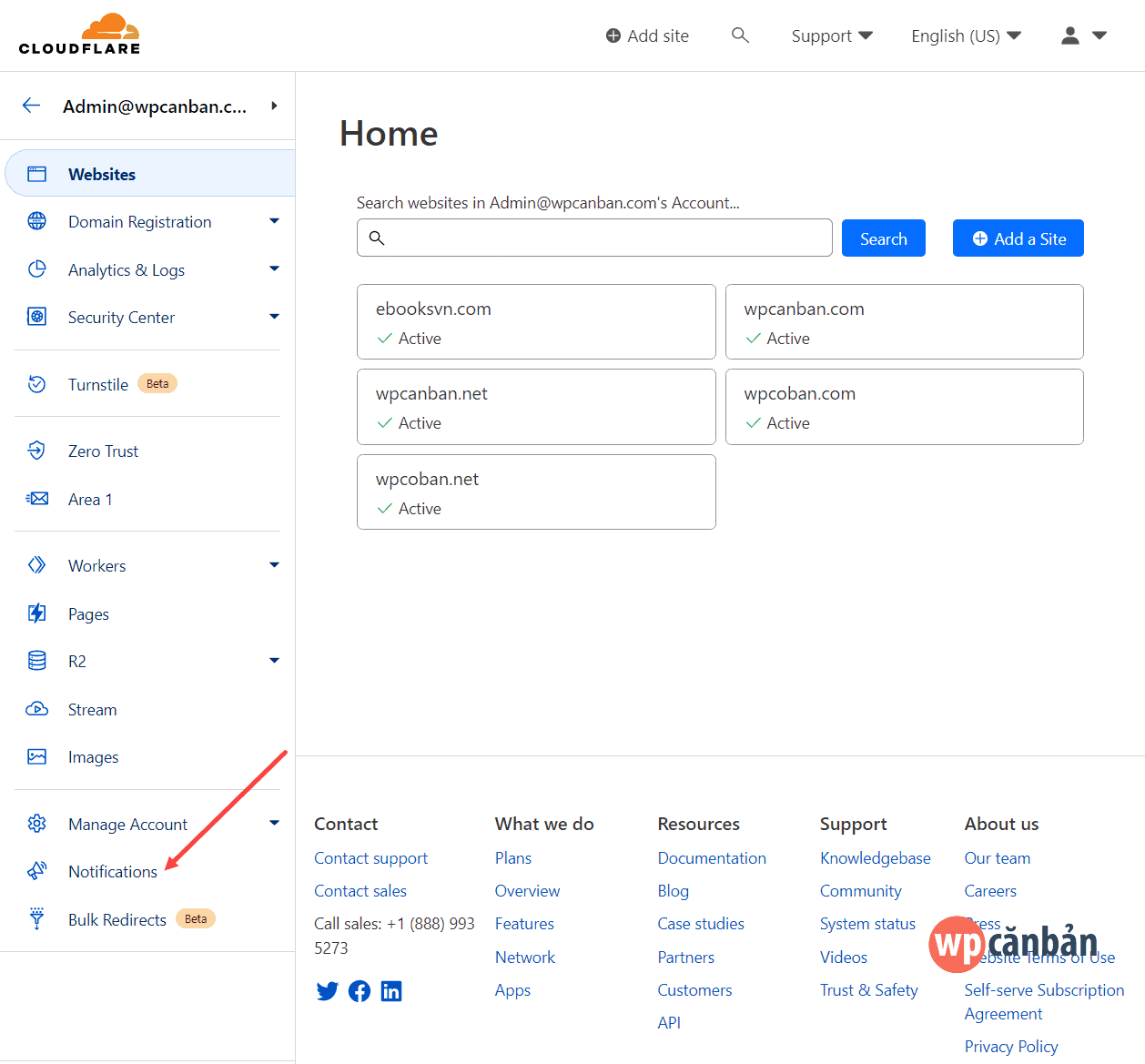Image resolution: width=1145 pixels, height=1064 pixels.
Task: Open the Privacy Policy footer link
Action: pos(1011,1047)
